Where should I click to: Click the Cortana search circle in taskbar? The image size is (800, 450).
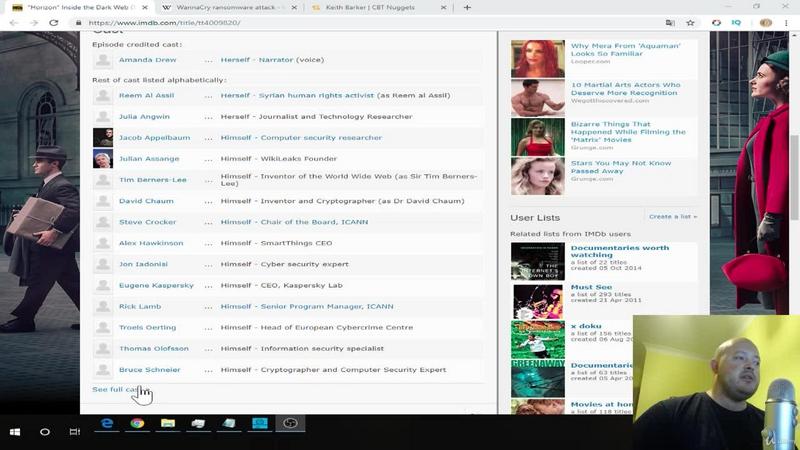click(45, 432)
